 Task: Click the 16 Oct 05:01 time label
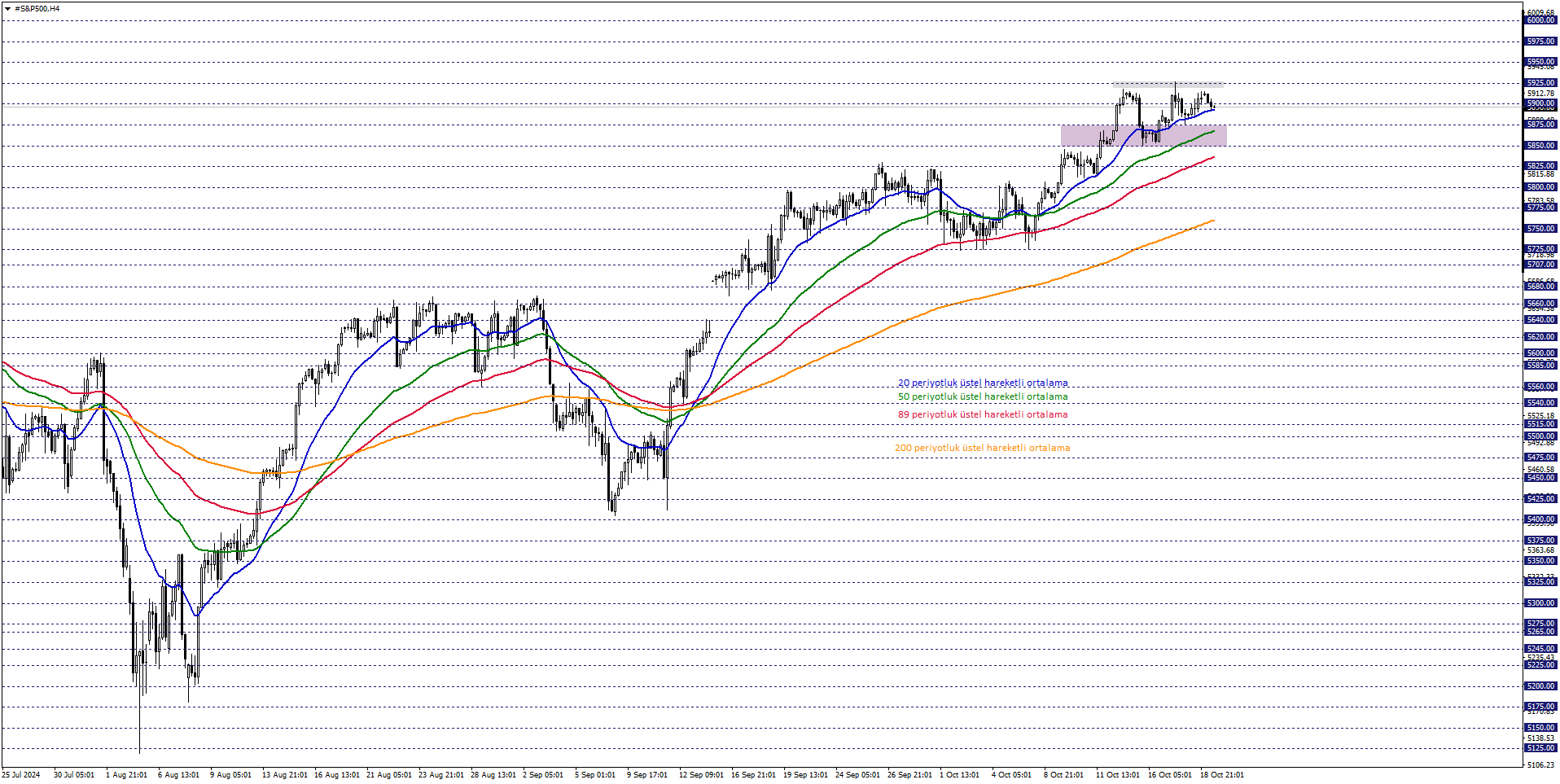(1170, 775)
